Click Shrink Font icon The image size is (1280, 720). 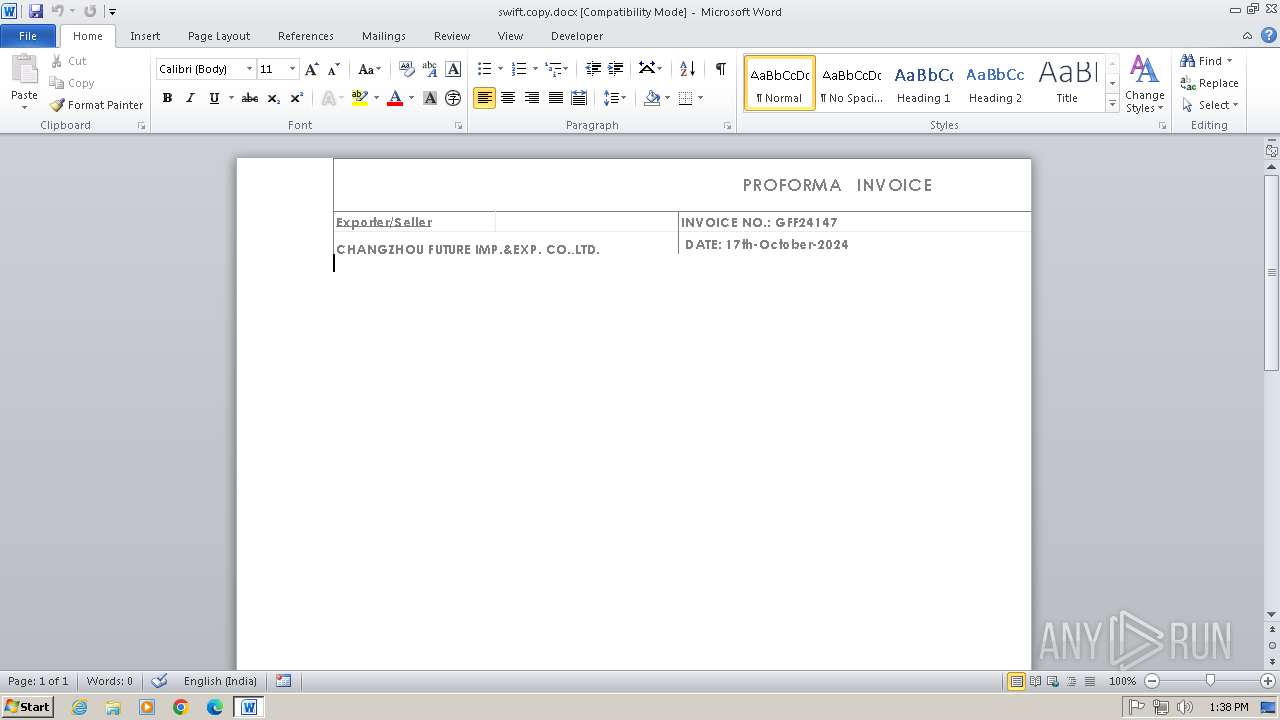(x=334, y=69)
